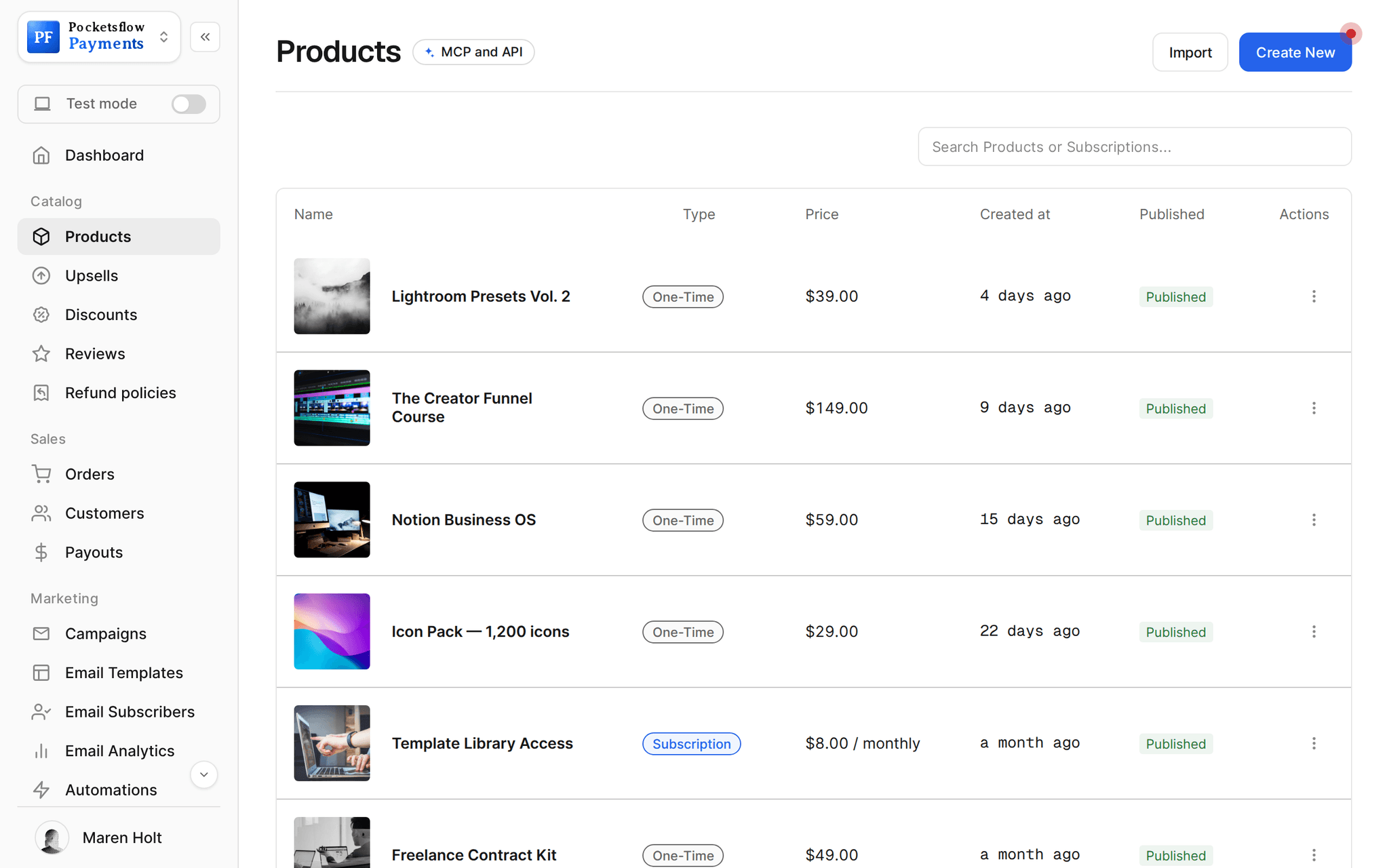
Task: Expand sidebar with the round chevron-down button
Action: click(203, 774)
